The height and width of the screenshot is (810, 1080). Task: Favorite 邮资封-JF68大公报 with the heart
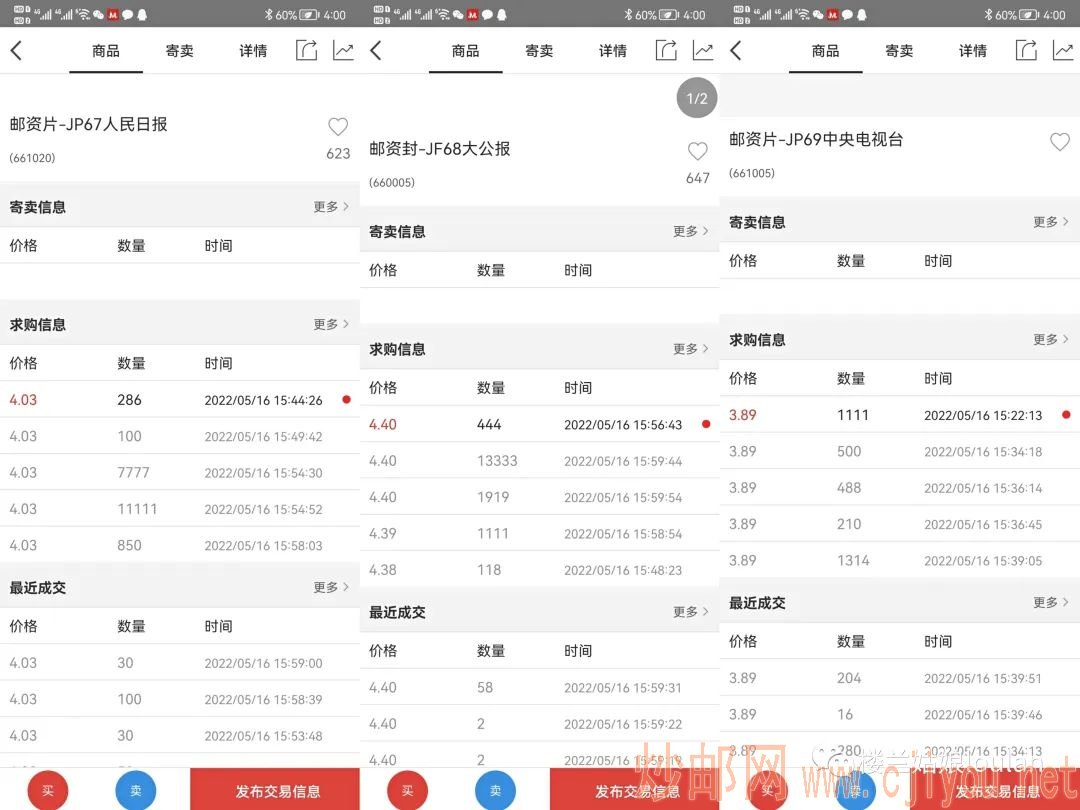pos(698,151)
